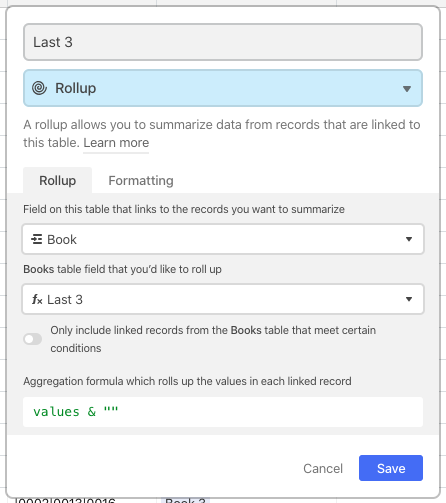
Task: Switch to the Formatting tab
Action: coord(141,181)
